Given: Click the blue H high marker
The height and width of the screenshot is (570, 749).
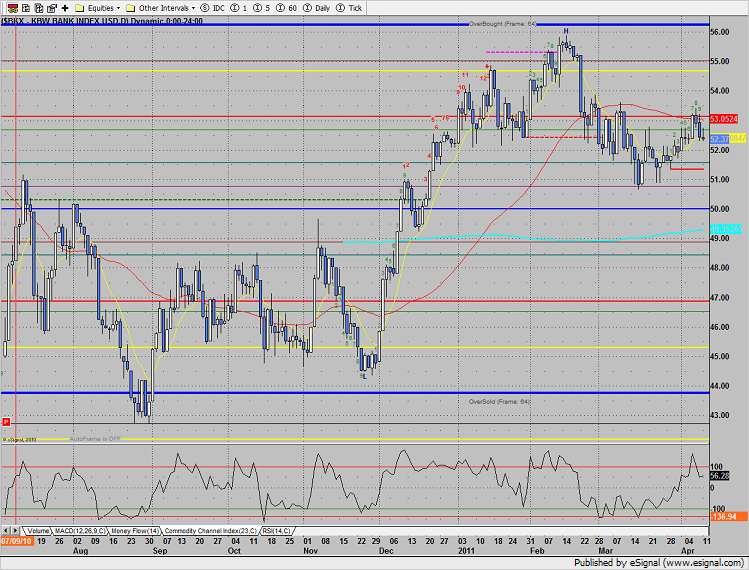Looking at the screenshot, I should (x=566, y=31).
